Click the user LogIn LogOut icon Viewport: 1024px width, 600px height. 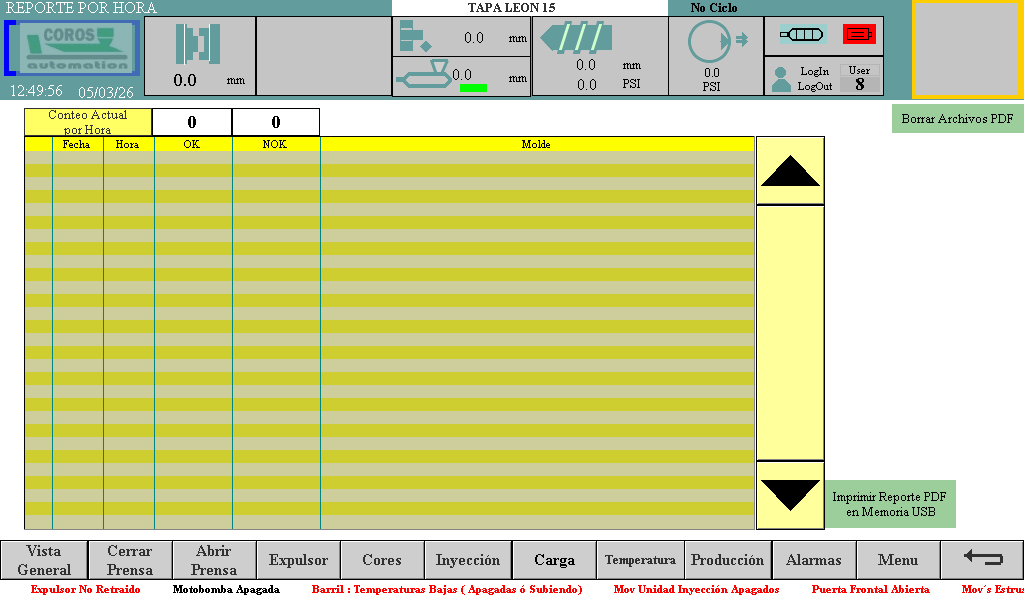point(782,79)
